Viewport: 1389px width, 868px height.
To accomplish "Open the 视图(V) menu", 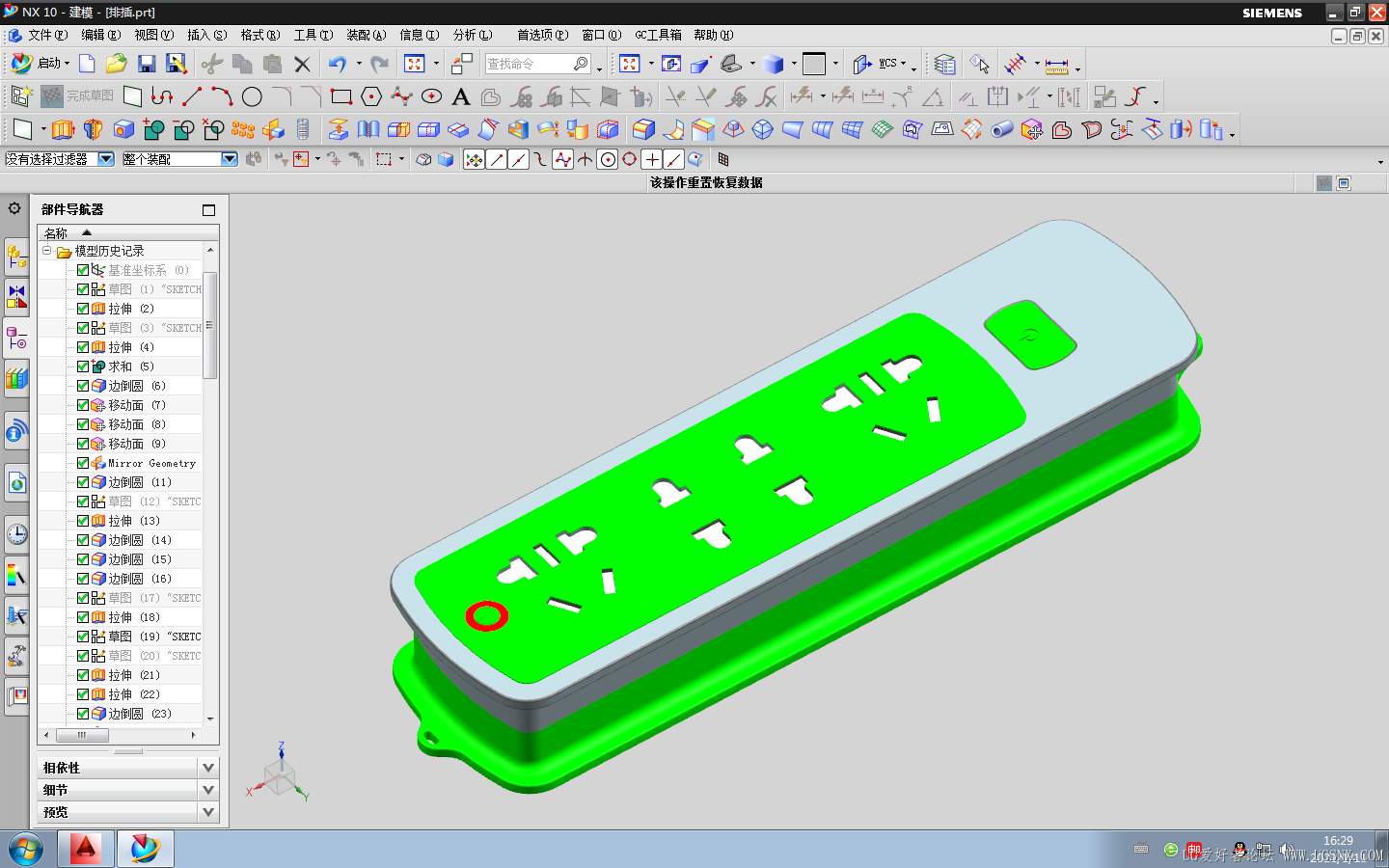I will point(154,35).
